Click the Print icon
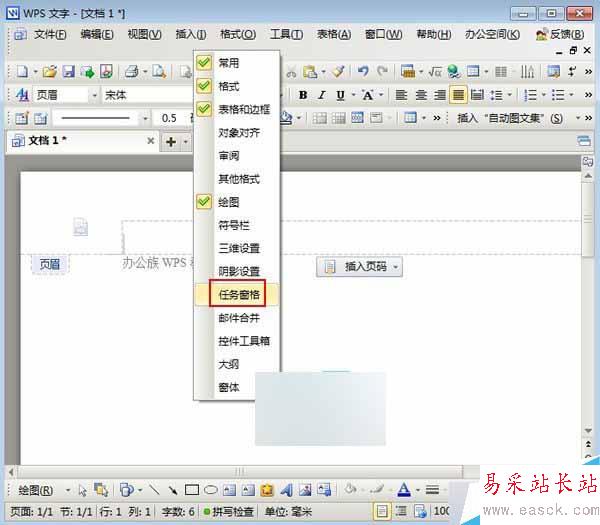The width and height of the screenshot is (600, 525). click(132, 71)
